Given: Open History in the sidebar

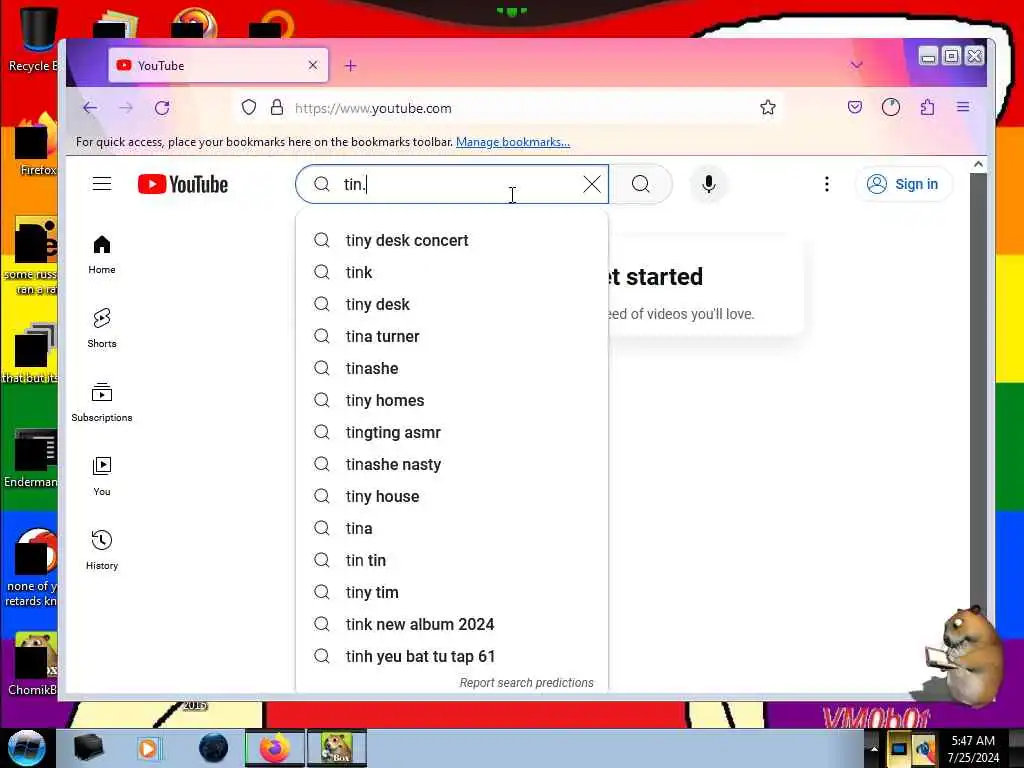Looking at the screenshot, I should tap(102, 550).
